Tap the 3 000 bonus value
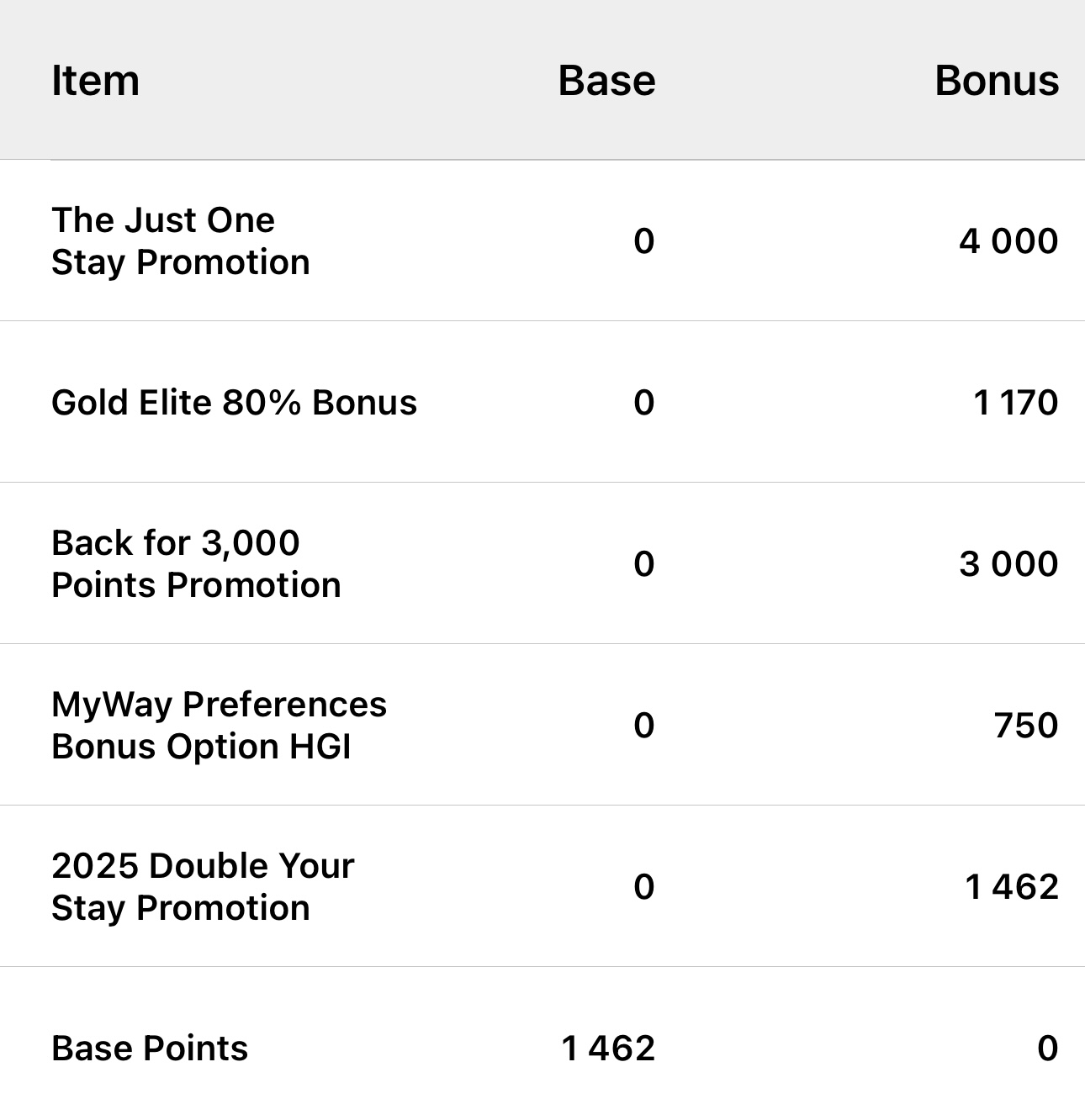Viewport: 1085px width, 1120px height. pos(1008,564)
